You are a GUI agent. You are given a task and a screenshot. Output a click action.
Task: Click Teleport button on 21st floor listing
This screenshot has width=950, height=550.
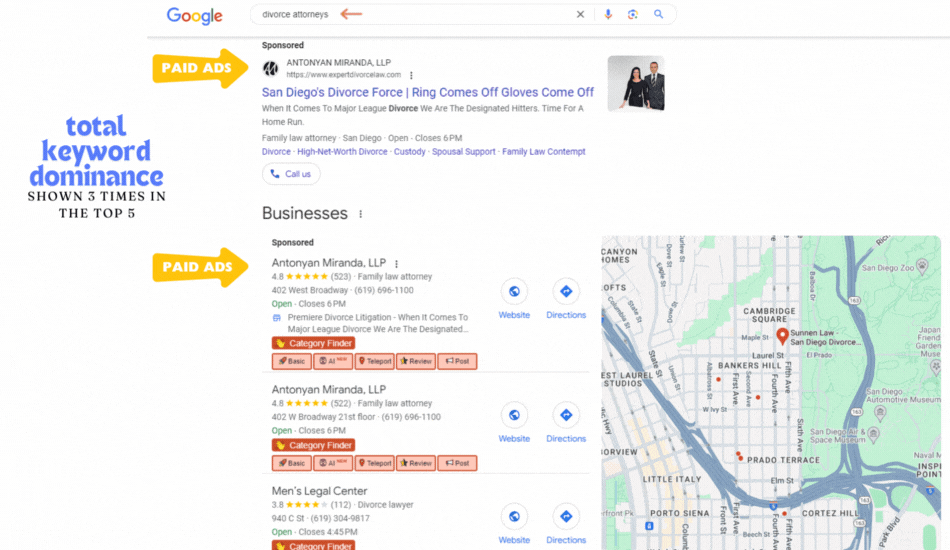click(x=374, y=463)
